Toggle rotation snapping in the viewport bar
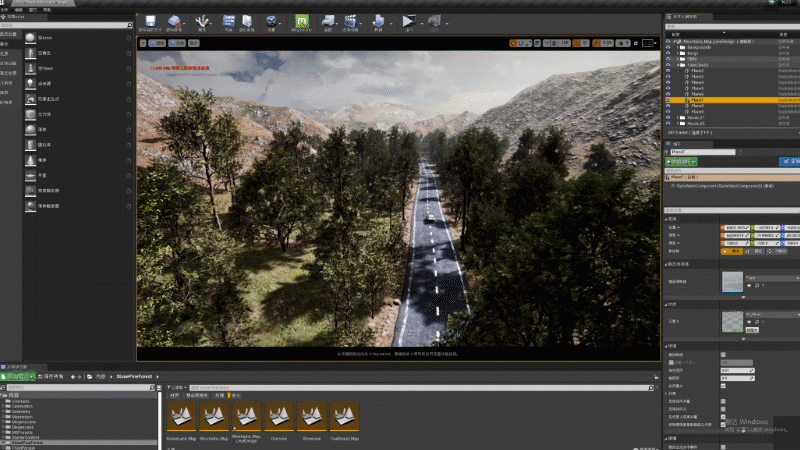 [x=577, y=43]
